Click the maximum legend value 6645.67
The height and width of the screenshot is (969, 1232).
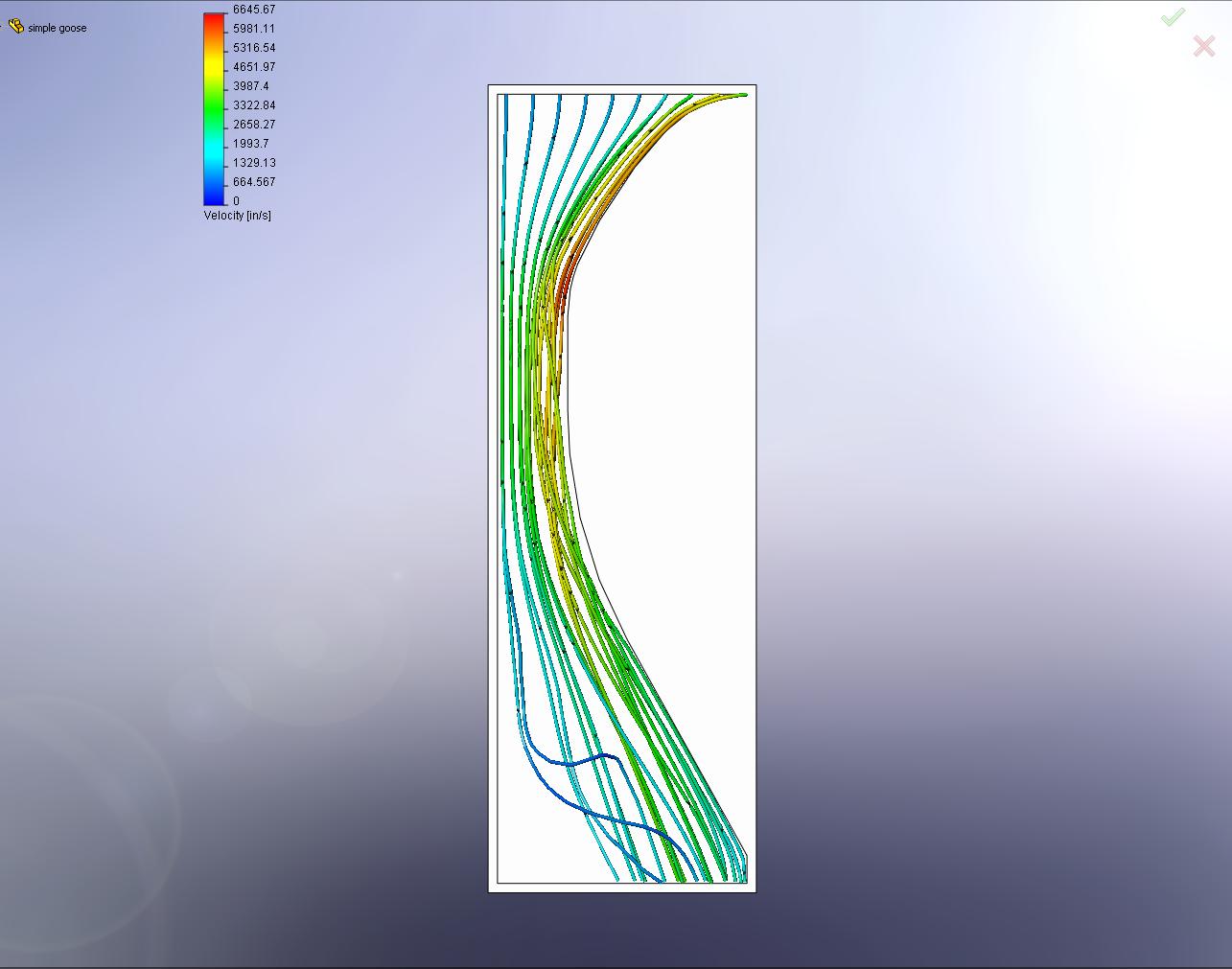point(254,10)
